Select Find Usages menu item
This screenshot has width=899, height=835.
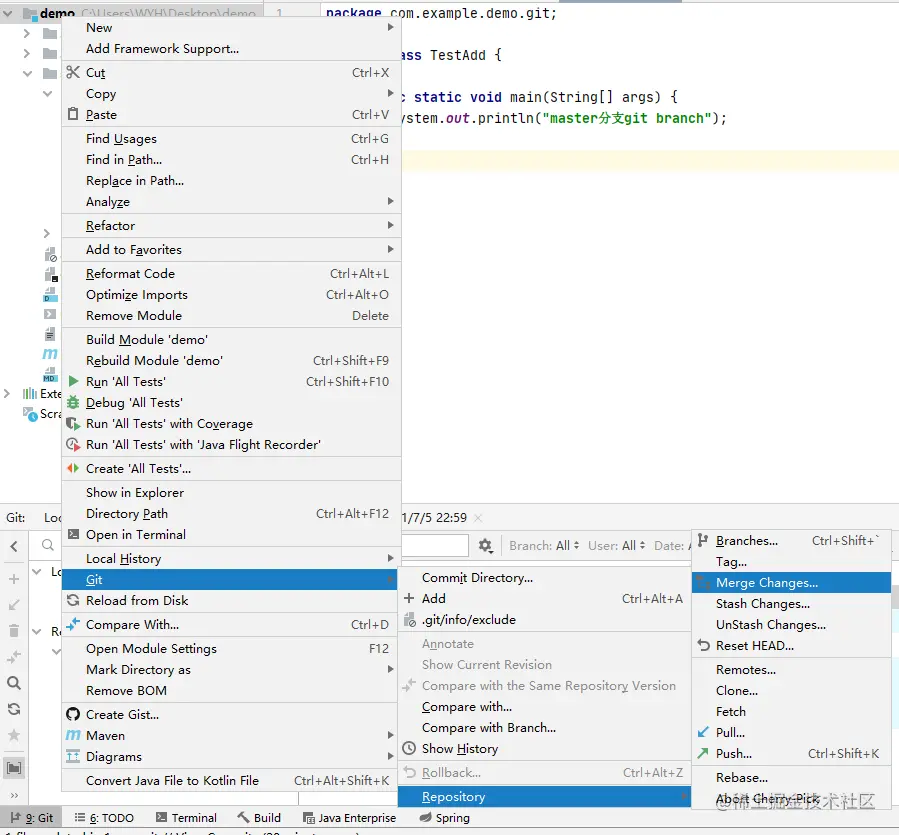231,138
